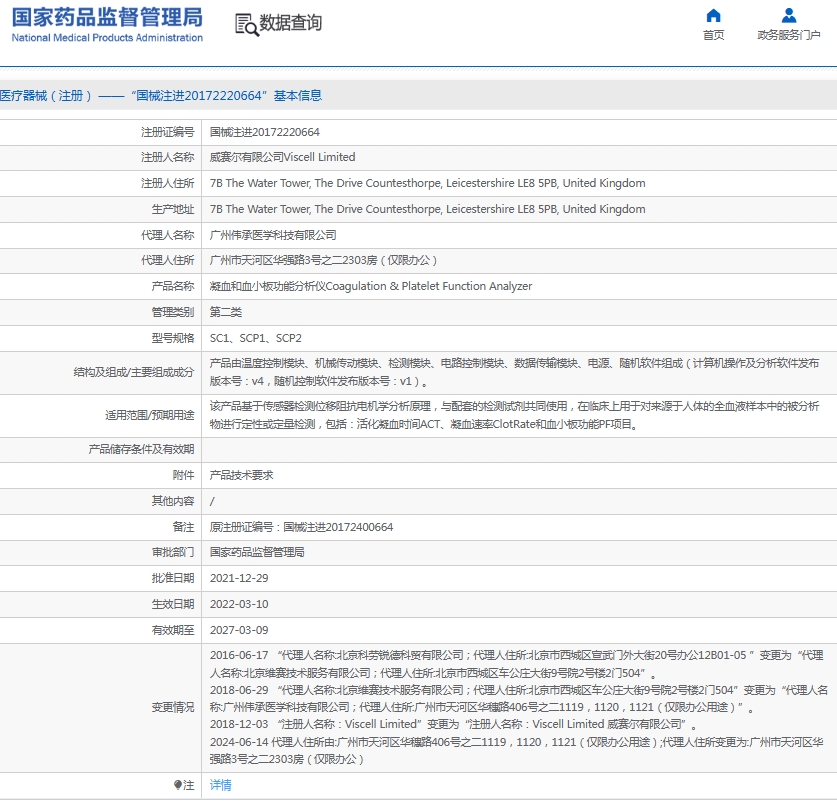Click the 注册人住所 address value
837x803 pixels.
pyautogui.click(x=428, y=183)
